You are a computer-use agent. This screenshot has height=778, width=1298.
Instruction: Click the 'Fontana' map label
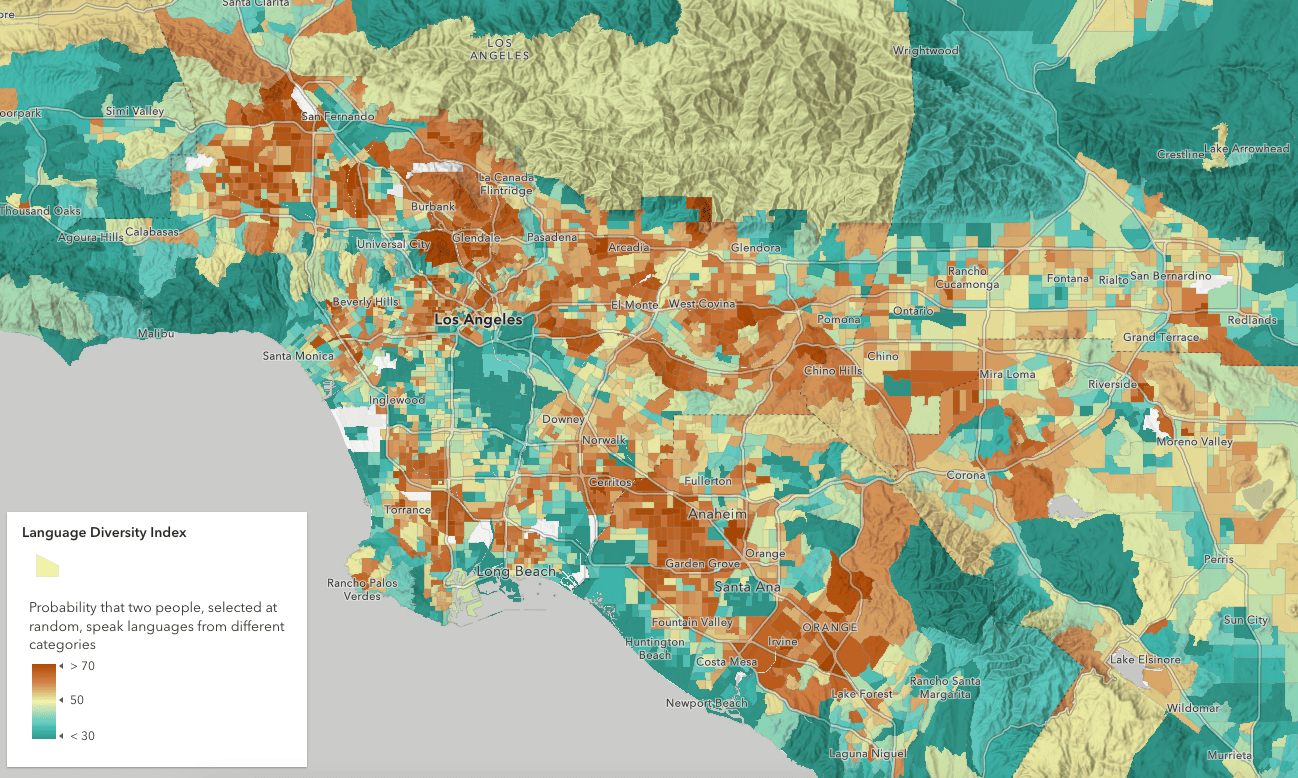[x=1066, y=278]
